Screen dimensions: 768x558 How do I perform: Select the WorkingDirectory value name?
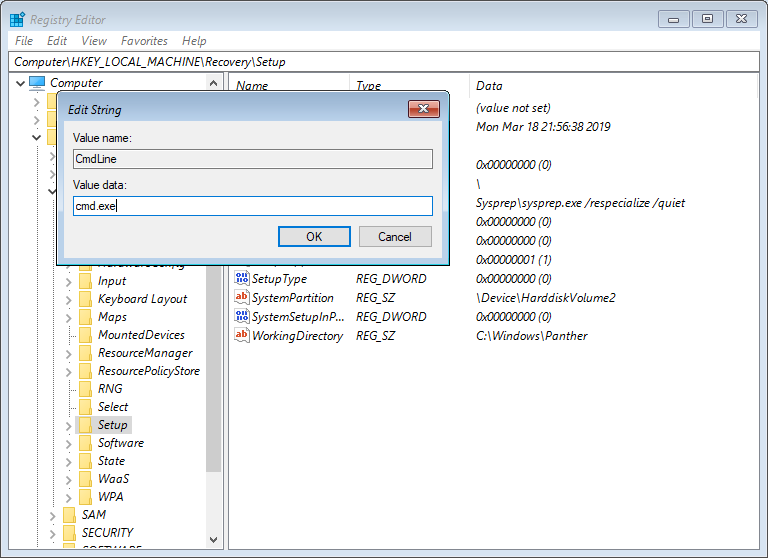(297, 336)
